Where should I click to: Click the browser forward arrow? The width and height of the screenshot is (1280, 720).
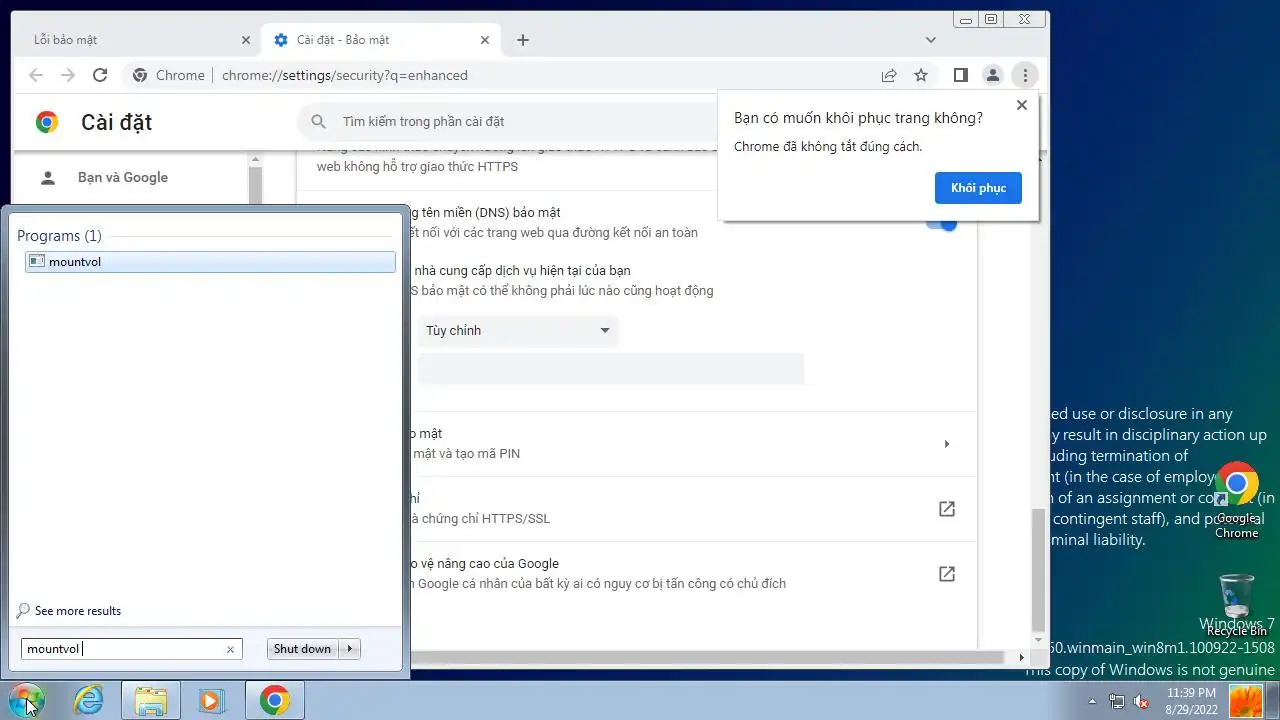click(x=68, y=75)
